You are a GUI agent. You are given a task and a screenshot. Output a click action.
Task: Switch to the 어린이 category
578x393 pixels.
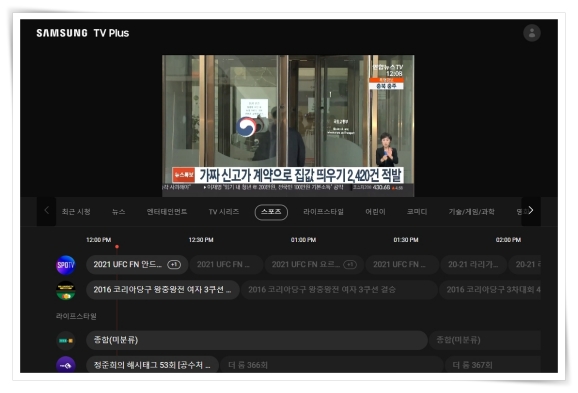(x=375, y=212)
